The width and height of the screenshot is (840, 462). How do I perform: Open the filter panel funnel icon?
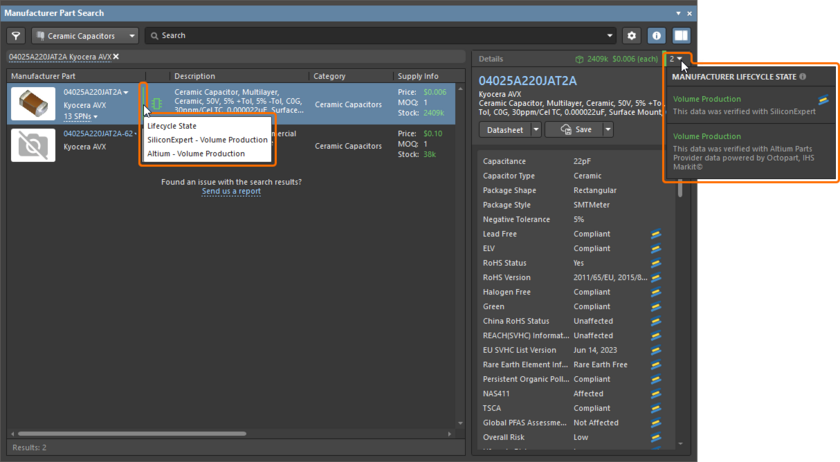16,36
